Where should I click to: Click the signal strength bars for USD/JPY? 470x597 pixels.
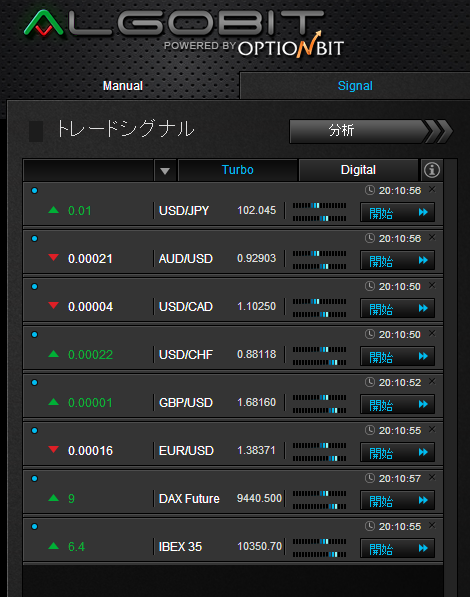click(x=319, y=212)
